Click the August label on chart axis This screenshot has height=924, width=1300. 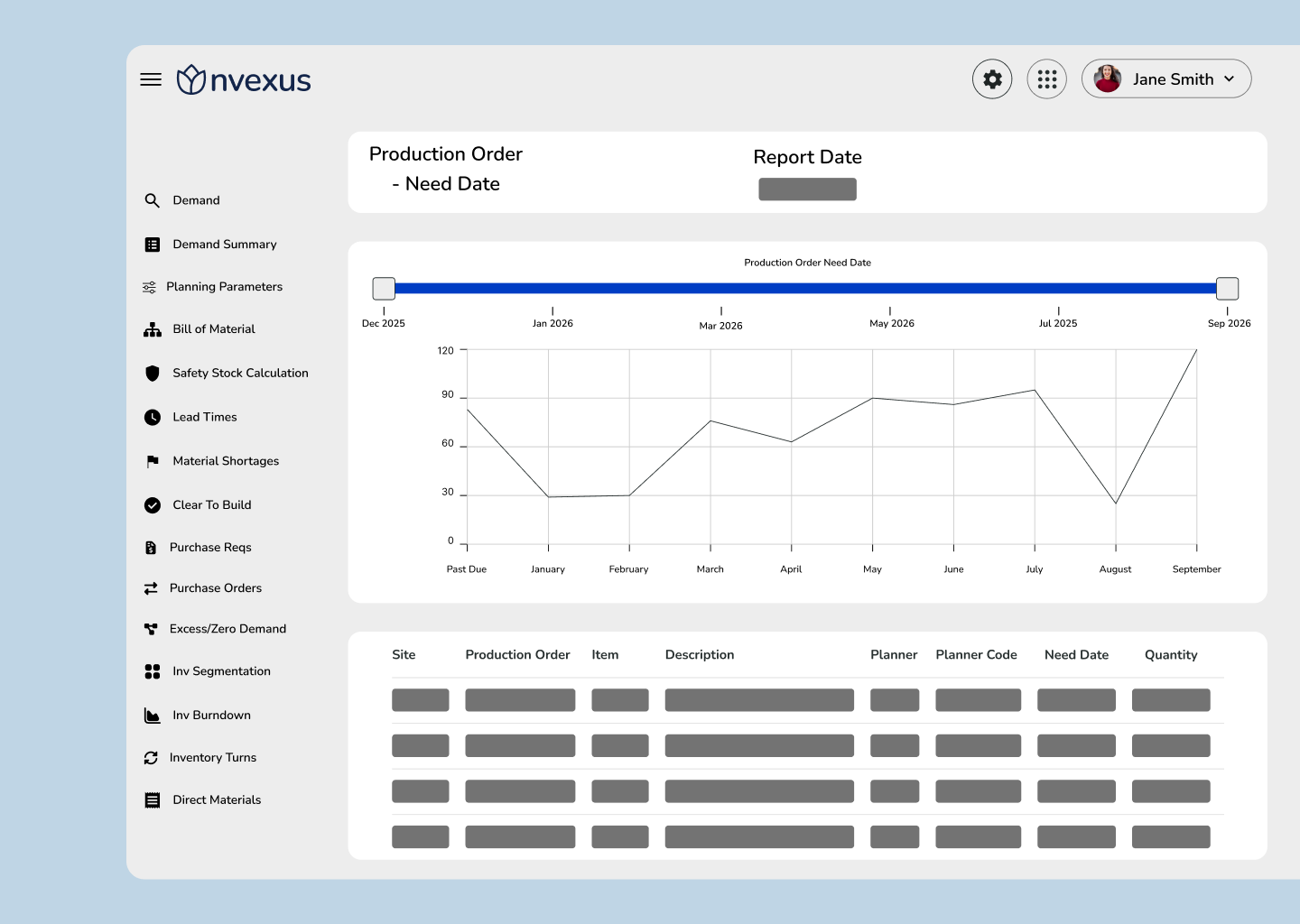point(1115,569)
